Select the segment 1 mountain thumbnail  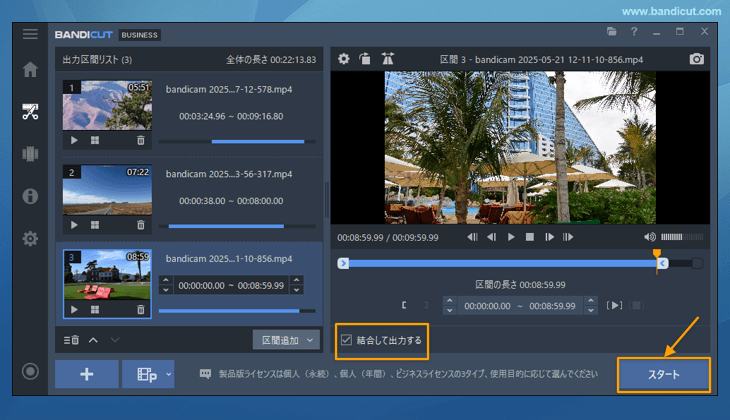tap(107, 107)
